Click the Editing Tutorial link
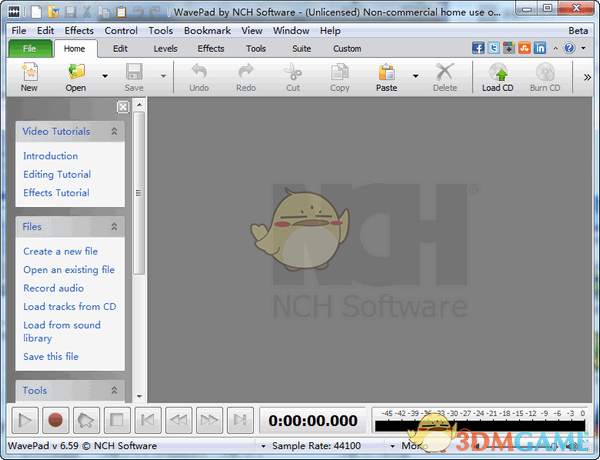This screenshot has height=460, width=600. point(57,175)
